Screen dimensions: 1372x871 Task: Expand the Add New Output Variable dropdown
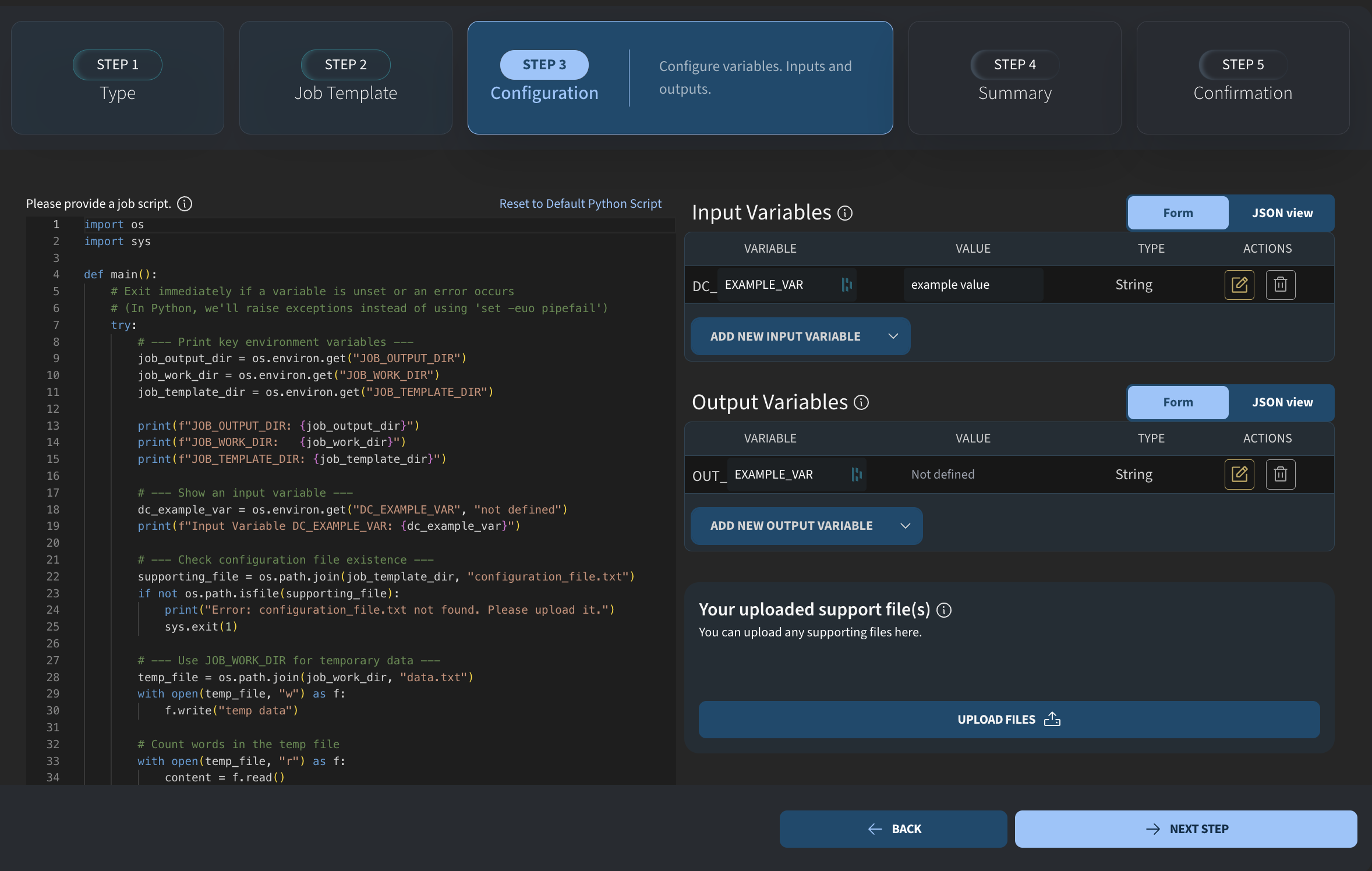coord(905,526)
